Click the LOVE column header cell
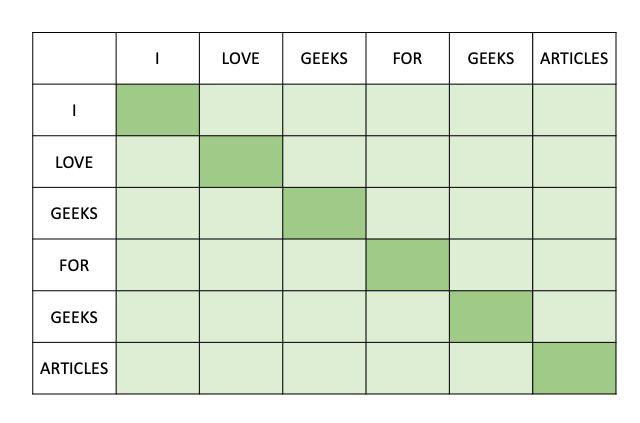 coord(241,58)
